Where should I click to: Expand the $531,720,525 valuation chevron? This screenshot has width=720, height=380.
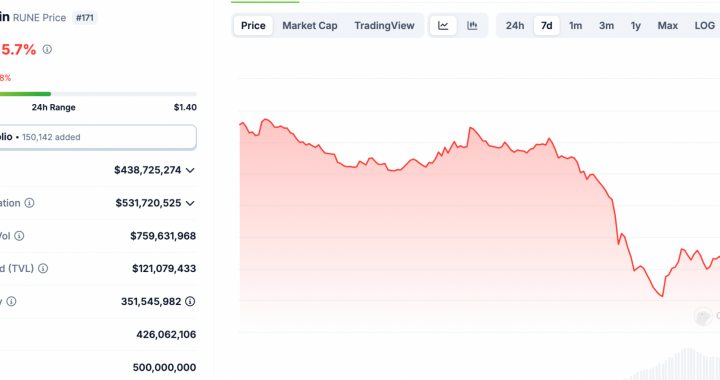(x=190, y=203)
